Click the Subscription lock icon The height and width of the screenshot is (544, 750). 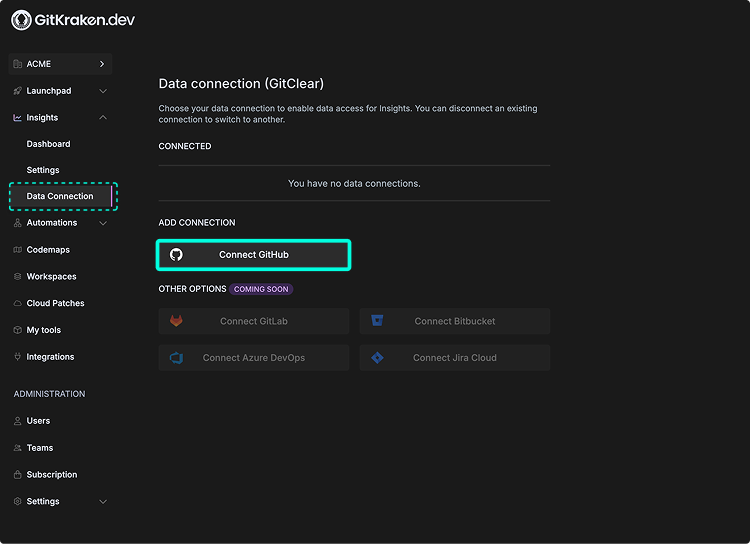click(18, 475)
